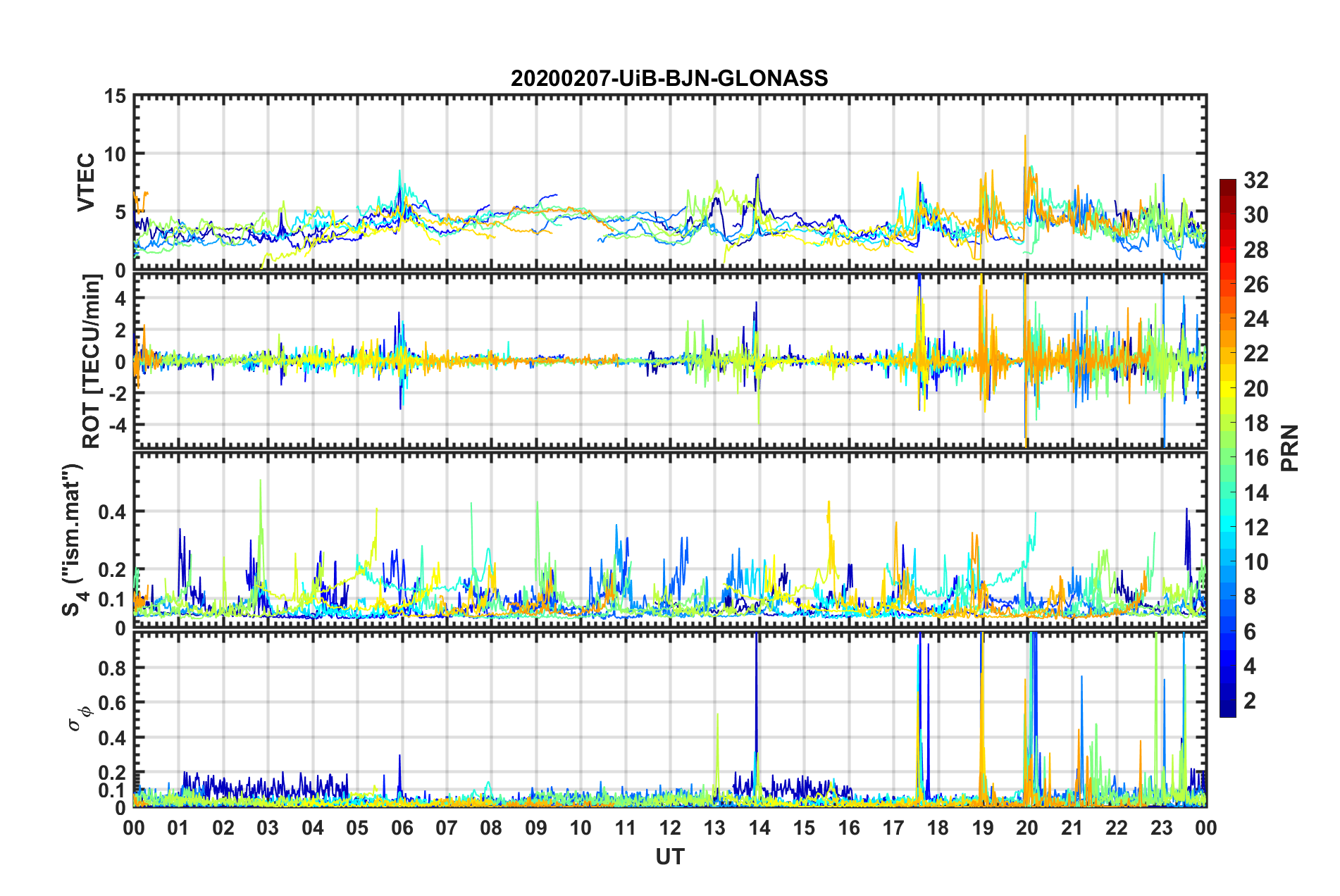Select colorbar tick label 28
The width and height of the screenshot is (1340, 896).
1255,250
